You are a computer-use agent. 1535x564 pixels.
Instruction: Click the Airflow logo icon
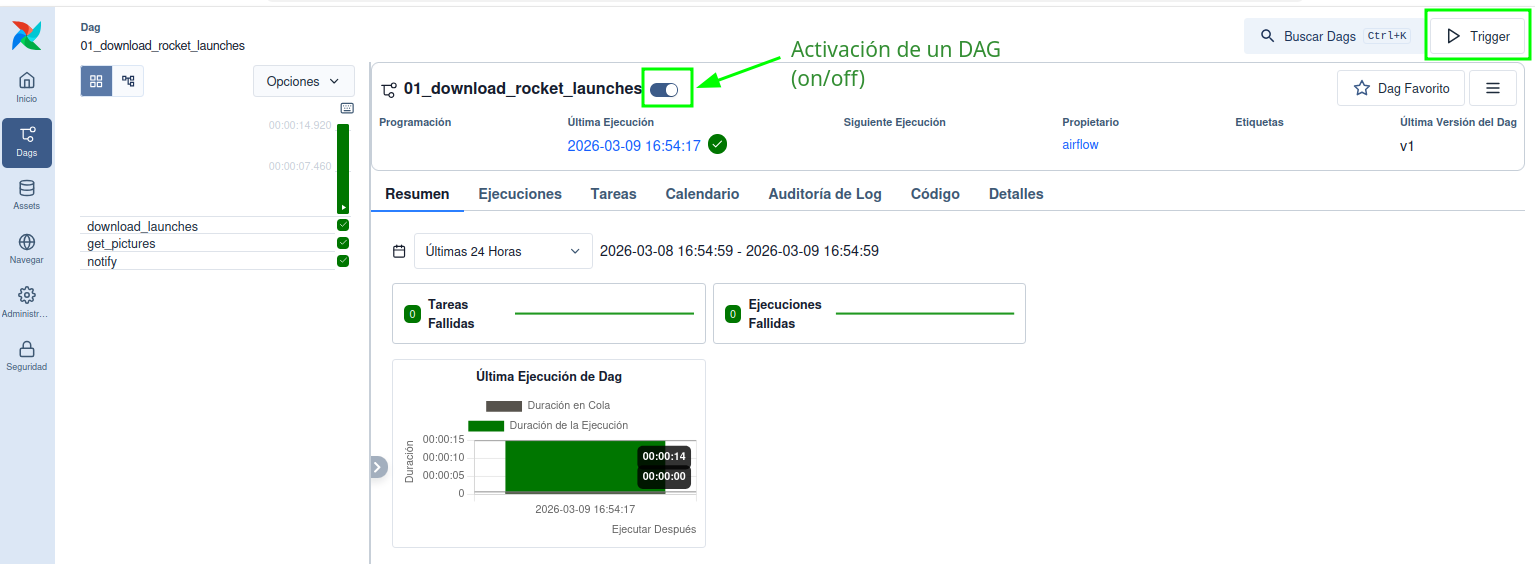click(27, 35)
